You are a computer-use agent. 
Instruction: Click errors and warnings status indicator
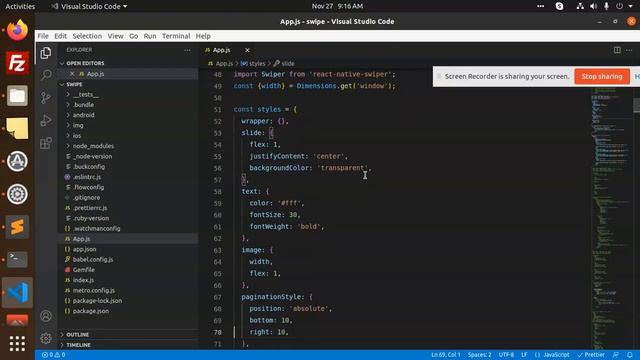coord(53,355)
